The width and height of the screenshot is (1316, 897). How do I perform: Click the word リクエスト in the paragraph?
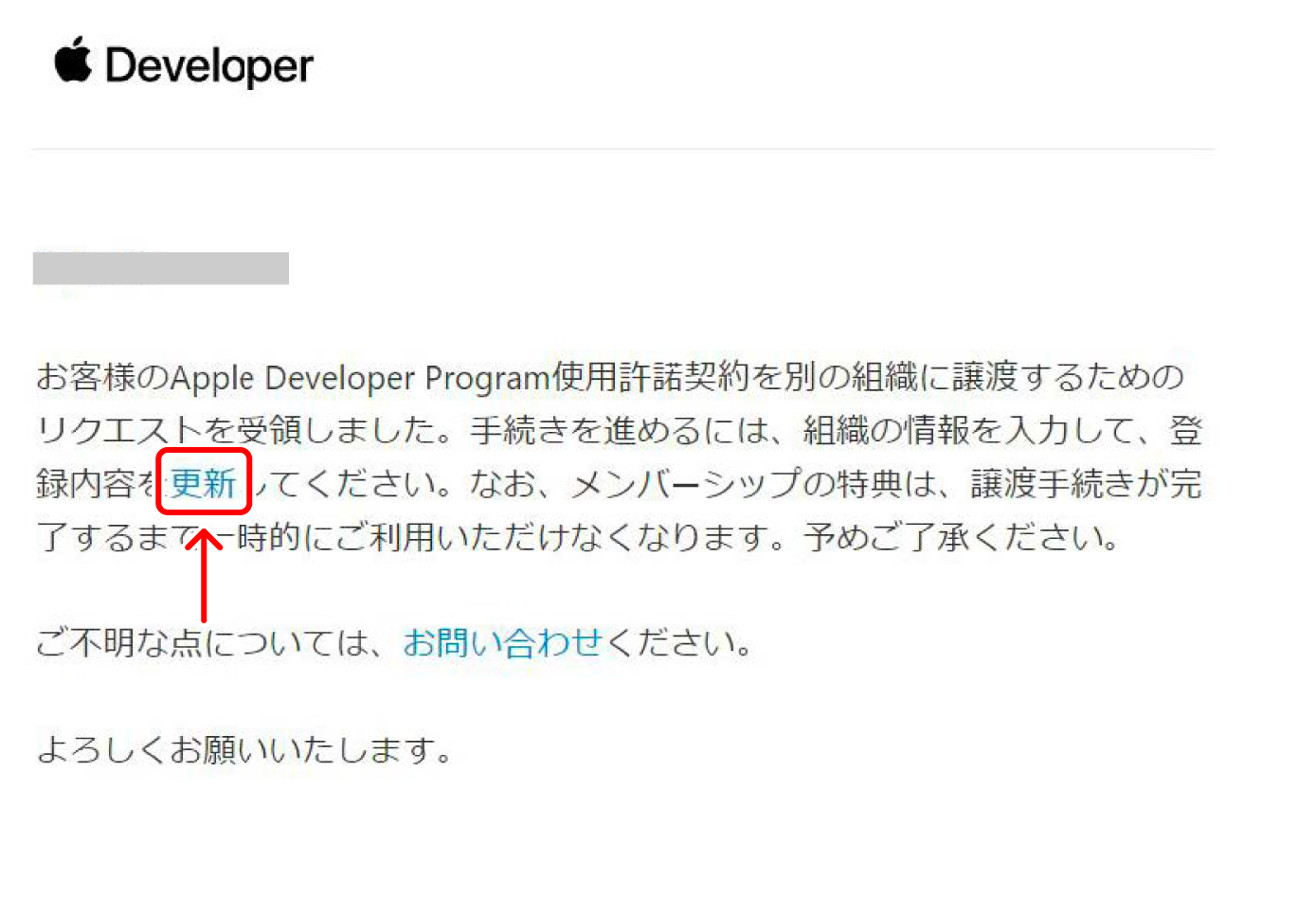pyautogui.click(x=119, y=431)
